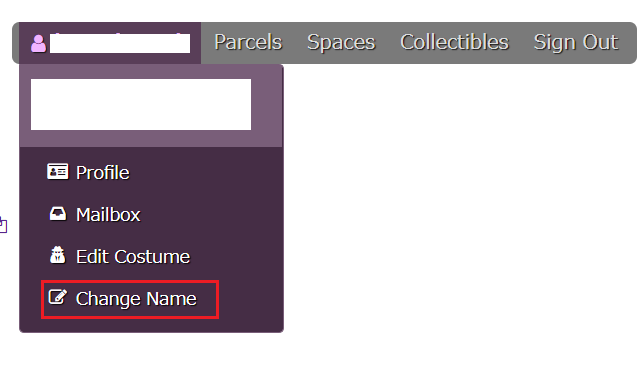637x367 pixels.
Task: Click the partially visible purple icon at left edge
Action: point(3,225)
